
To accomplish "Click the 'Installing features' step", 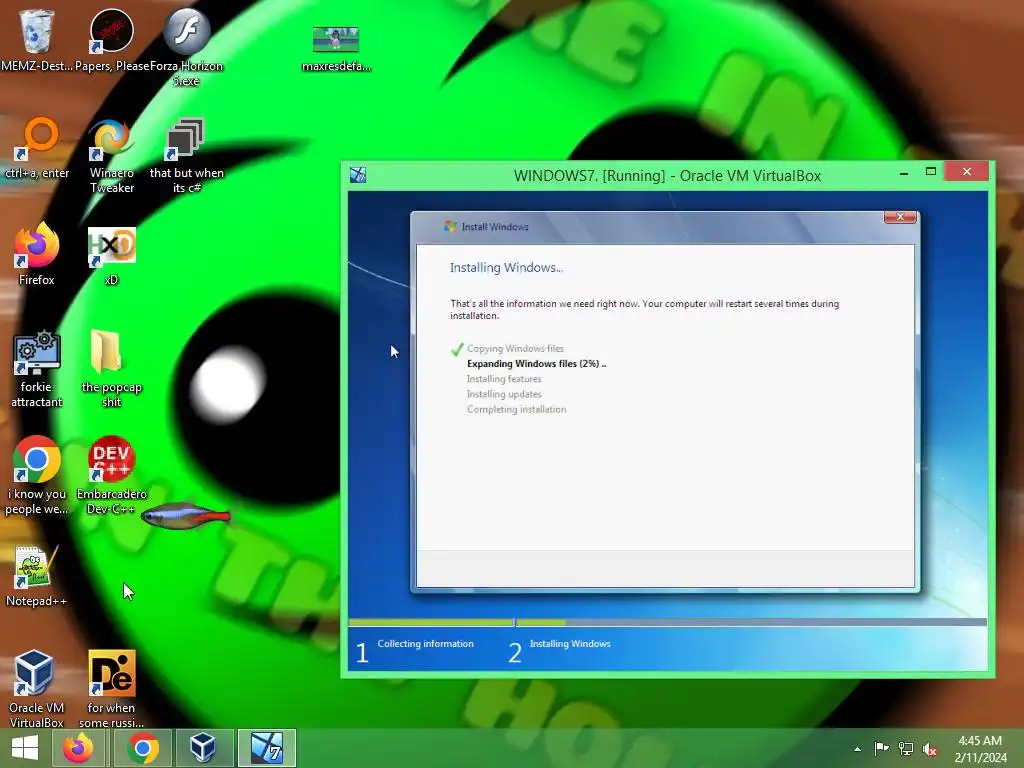I will click(504, 379).
